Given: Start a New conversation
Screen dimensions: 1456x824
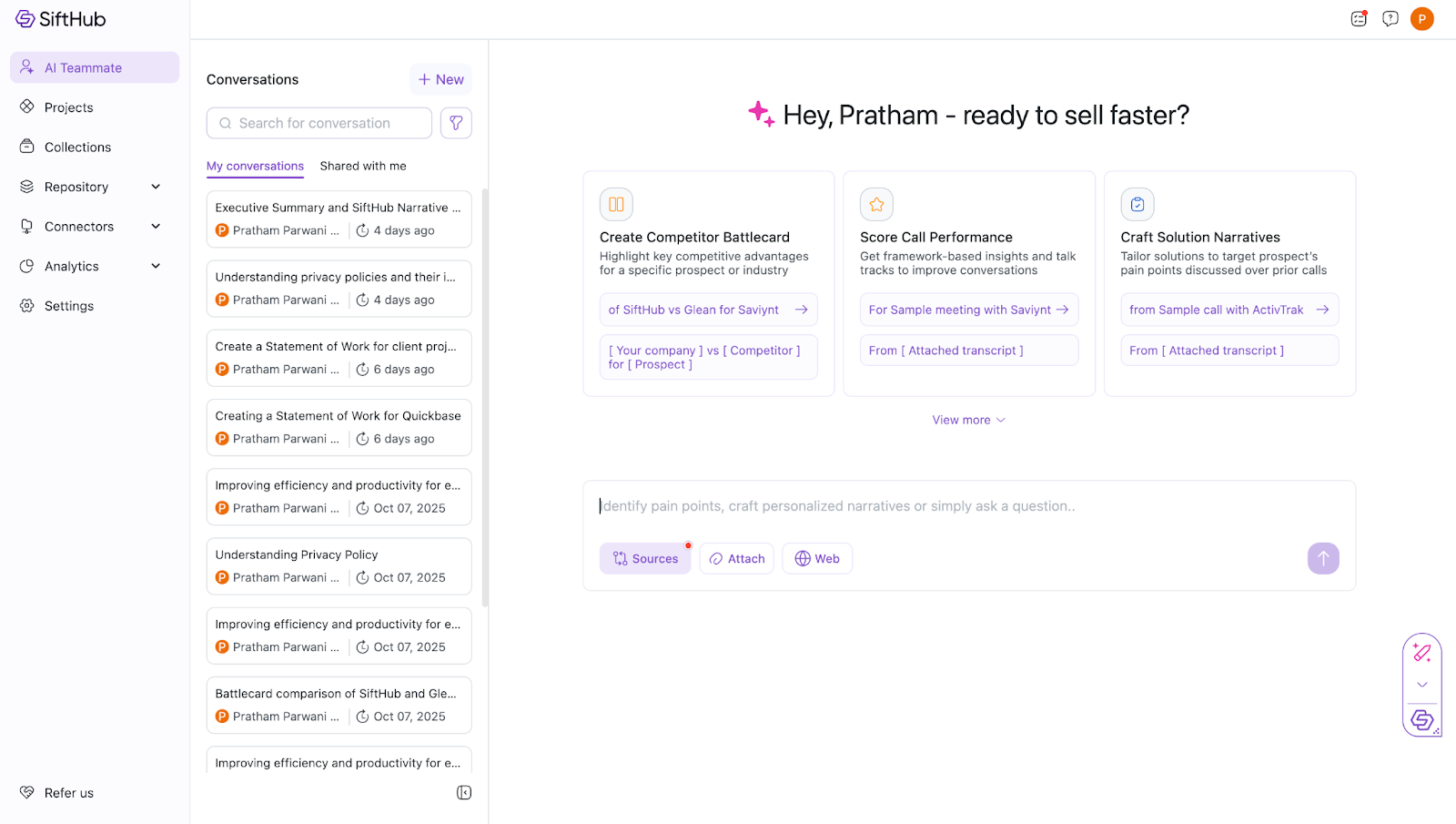Looking at the screenshot, I should tap(440, 79).
